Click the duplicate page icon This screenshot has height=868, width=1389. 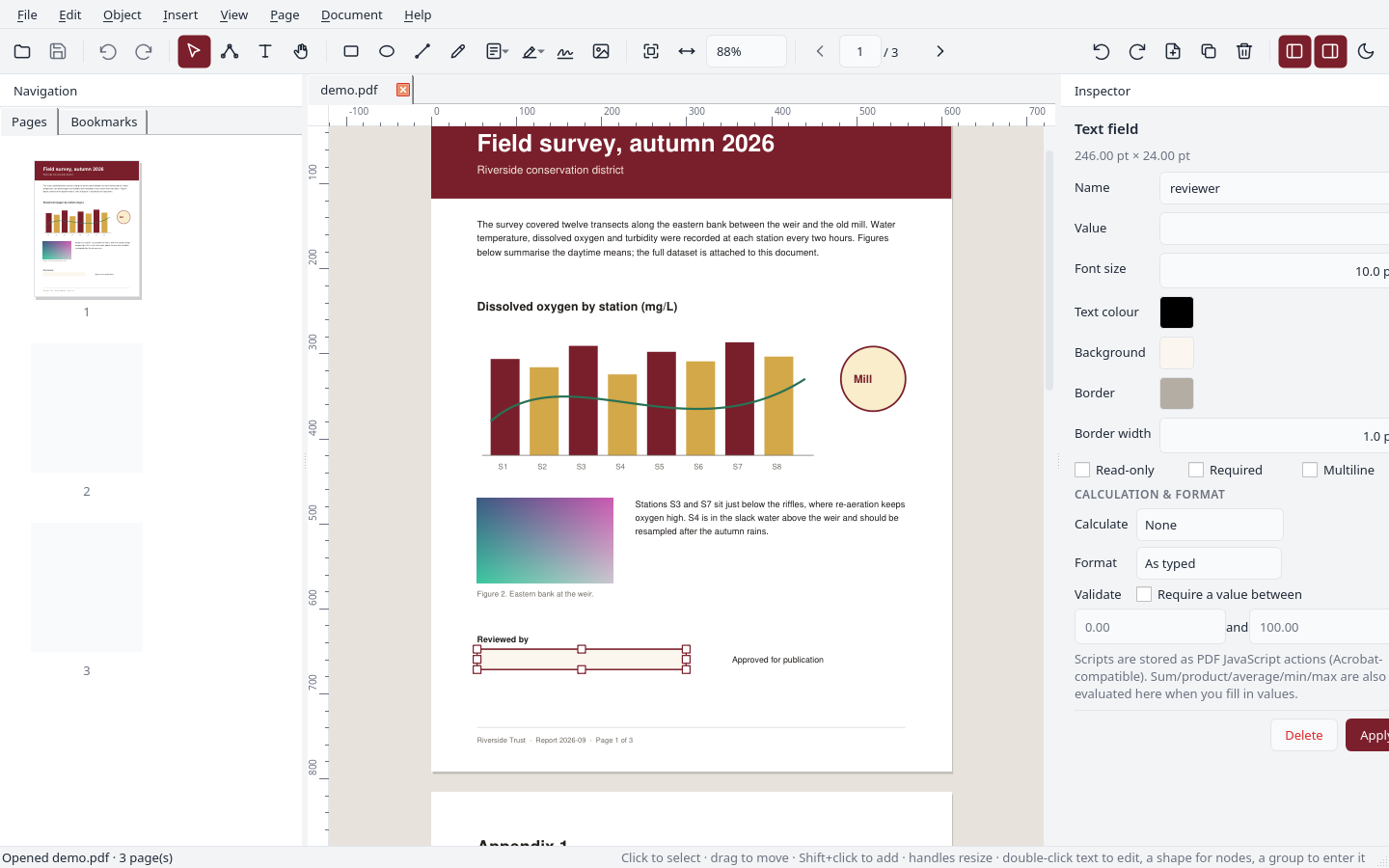[1209, 51]
